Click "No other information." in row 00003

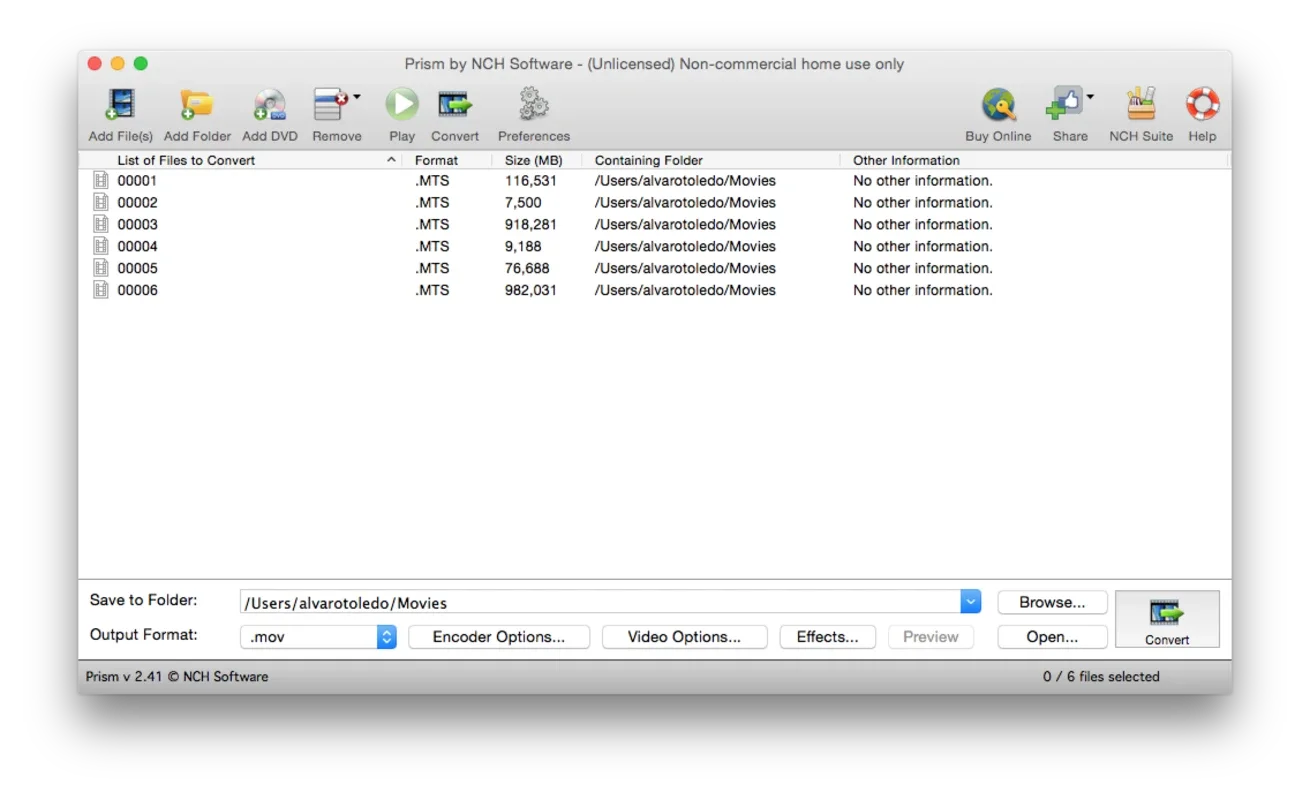coord(923,225)
